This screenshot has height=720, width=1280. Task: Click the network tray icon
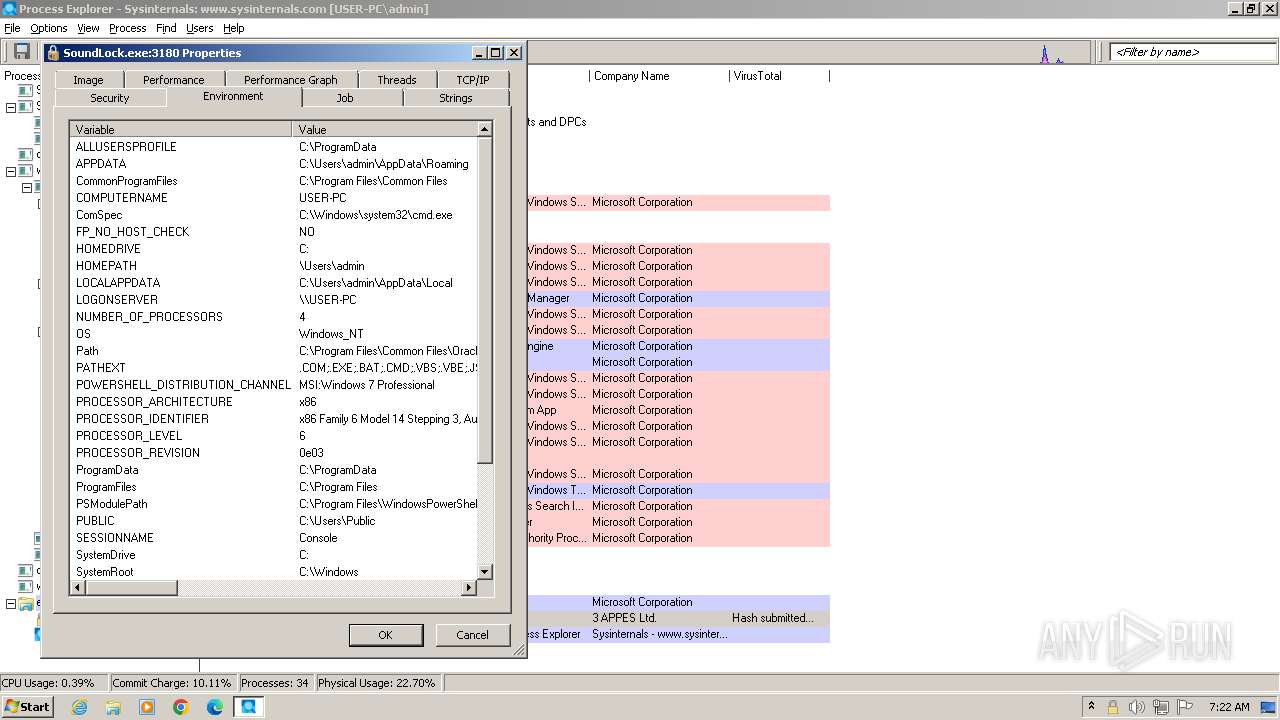tap(1162, 707)
